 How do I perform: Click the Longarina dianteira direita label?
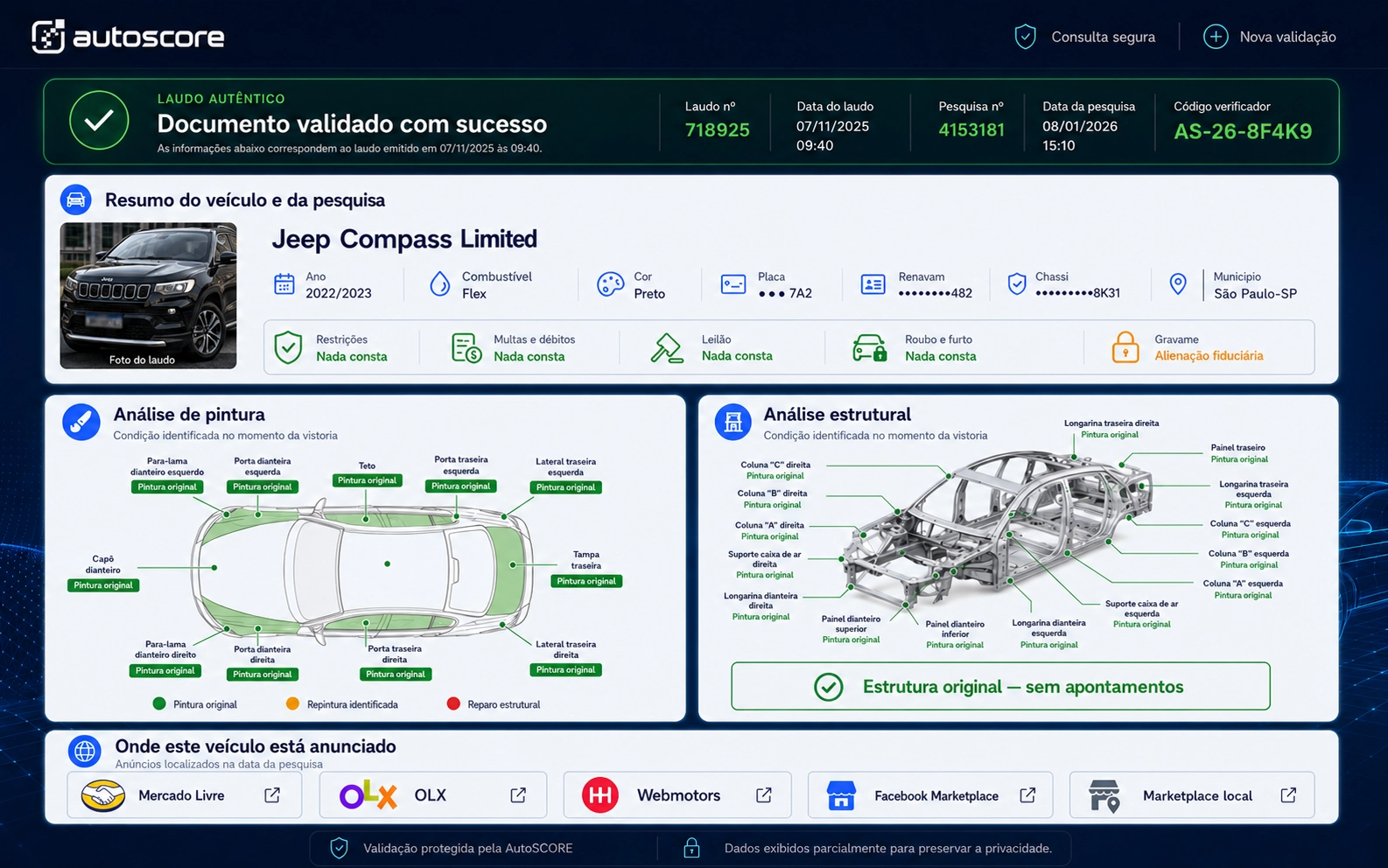[761, 600]
